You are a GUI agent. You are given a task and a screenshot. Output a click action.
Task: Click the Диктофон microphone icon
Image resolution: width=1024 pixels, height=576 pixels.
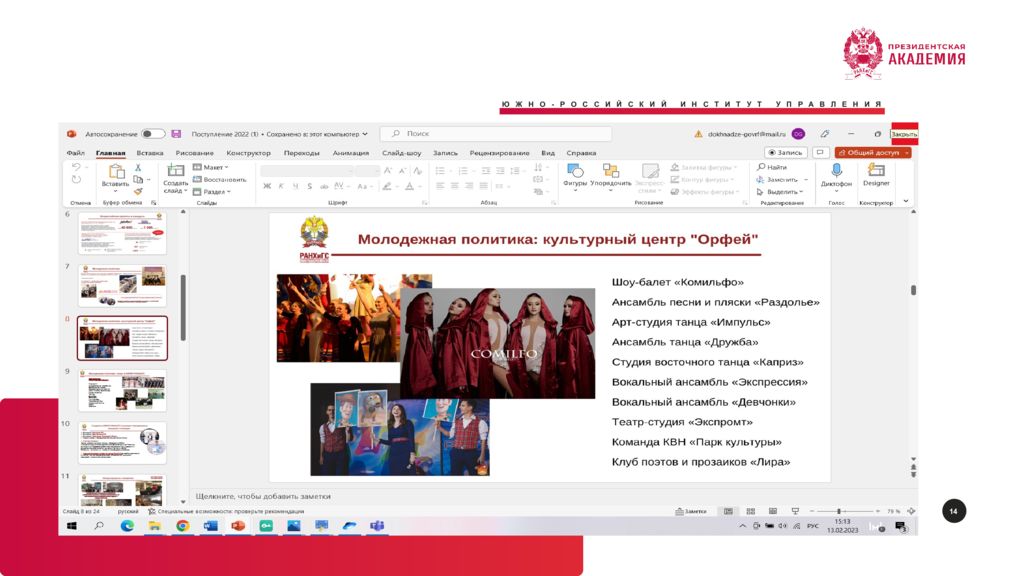tap(837, 171)
